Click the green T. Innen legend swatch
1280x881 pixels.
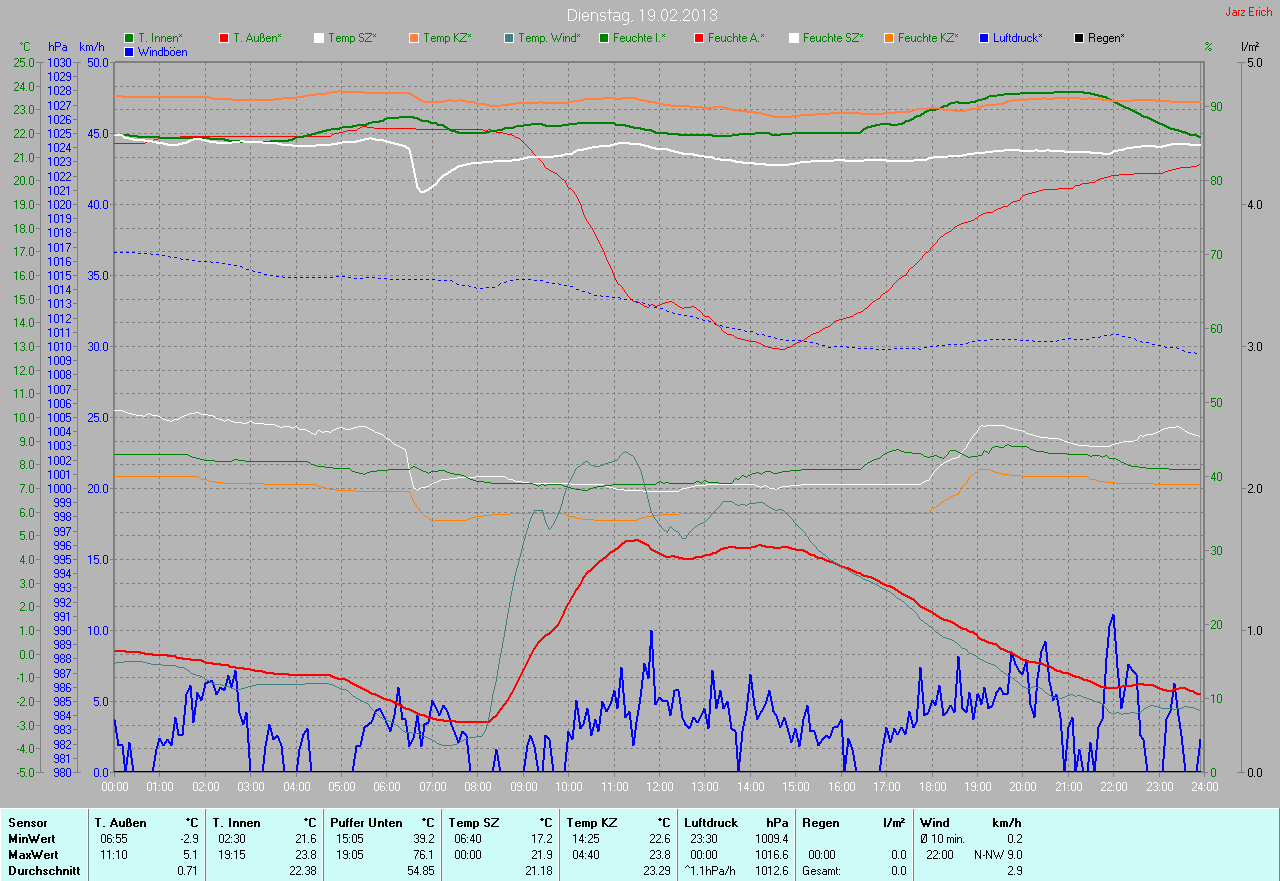coord(128,38)
